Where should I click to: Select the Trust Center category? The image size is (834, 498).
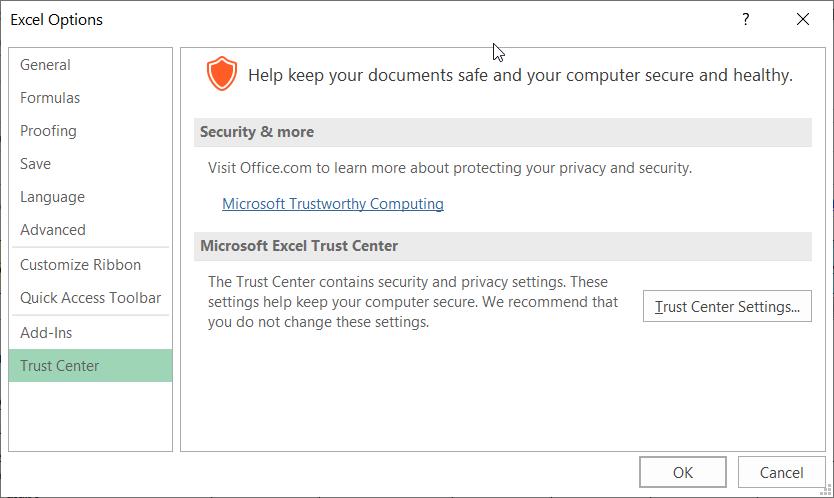[60, 366]
